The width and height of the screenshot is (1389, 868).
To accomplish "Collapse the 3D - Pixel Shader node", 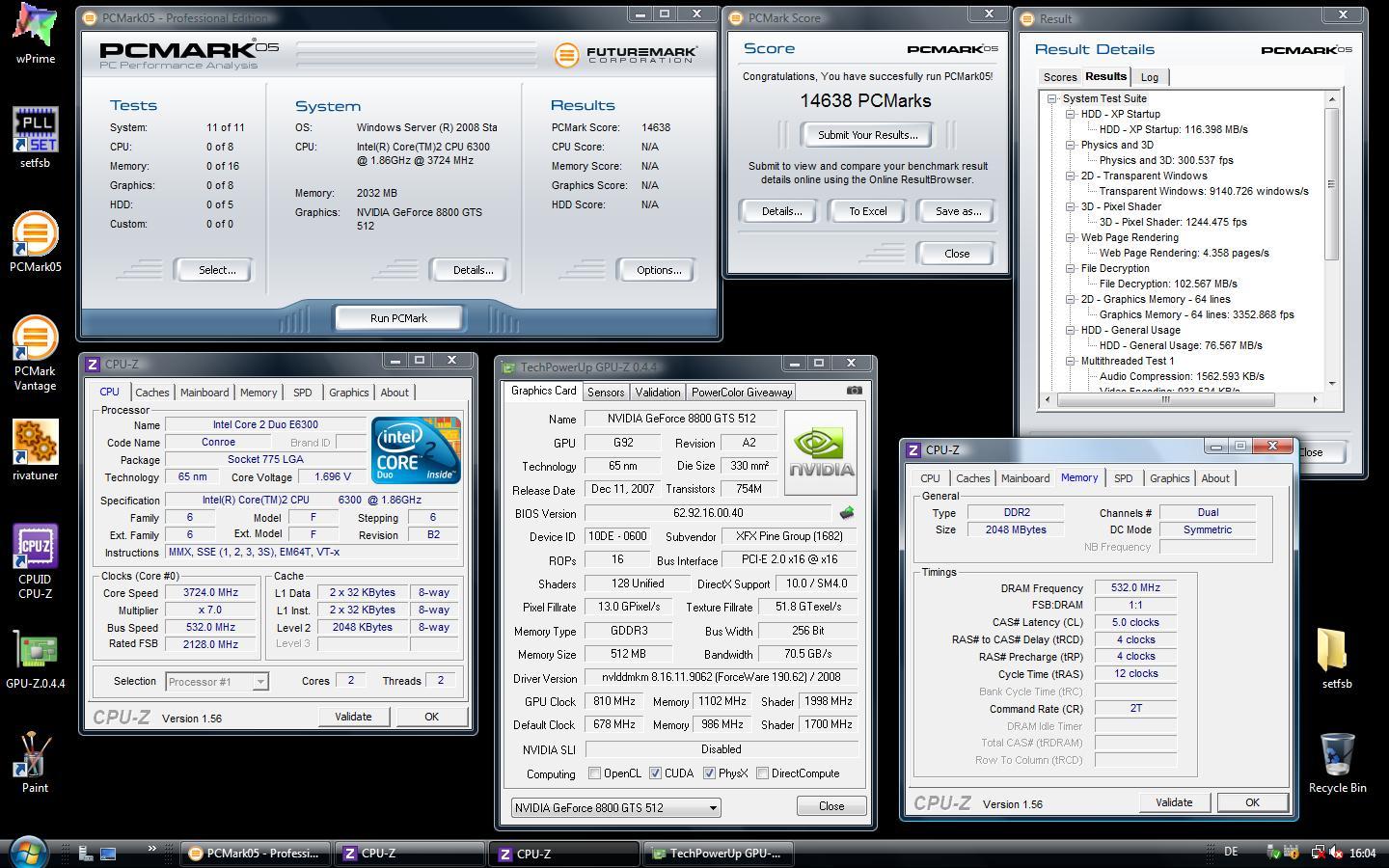I will click(1071, 206).
